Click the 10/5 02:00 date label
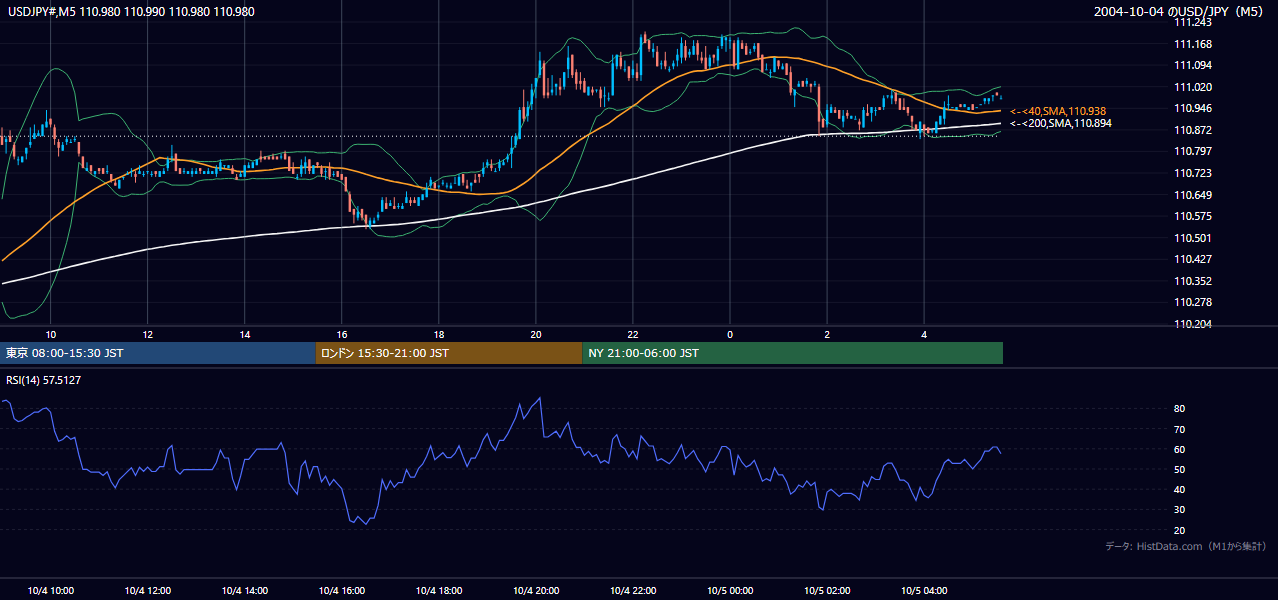This screenshot has height=600, width=1278. coord(827,591)
